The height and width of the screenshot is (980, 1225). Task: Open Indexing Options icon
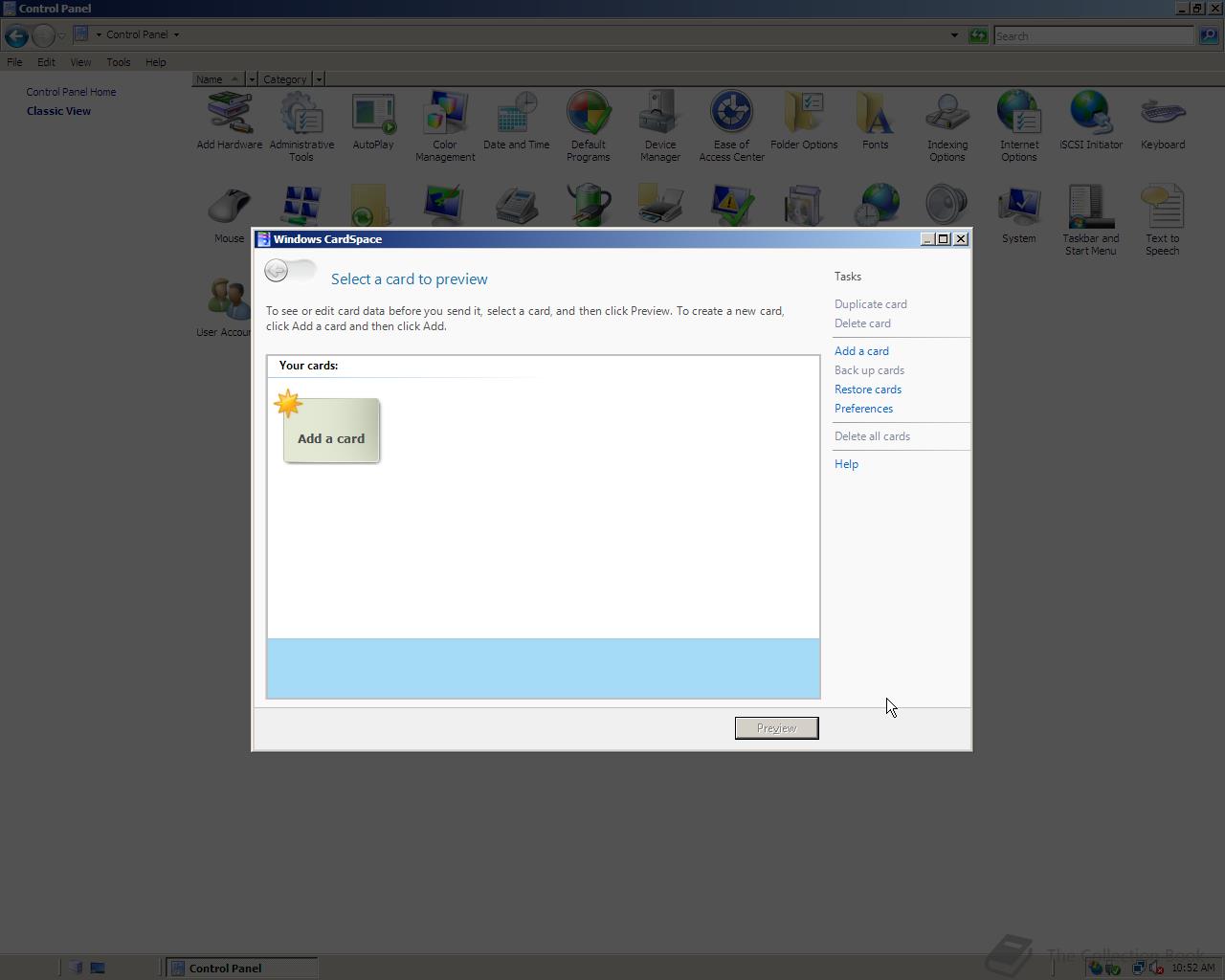tap(947, 126)
